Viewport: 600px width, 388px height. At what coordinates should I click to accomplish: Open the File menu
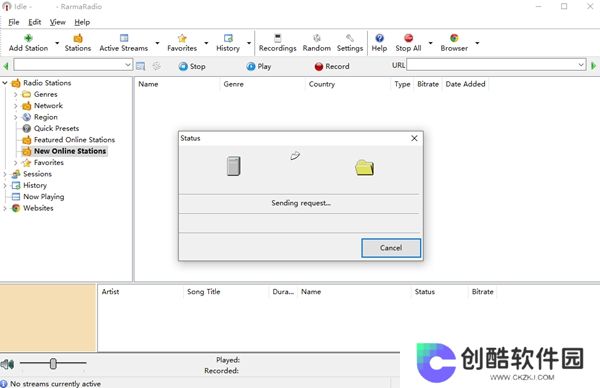13,22
